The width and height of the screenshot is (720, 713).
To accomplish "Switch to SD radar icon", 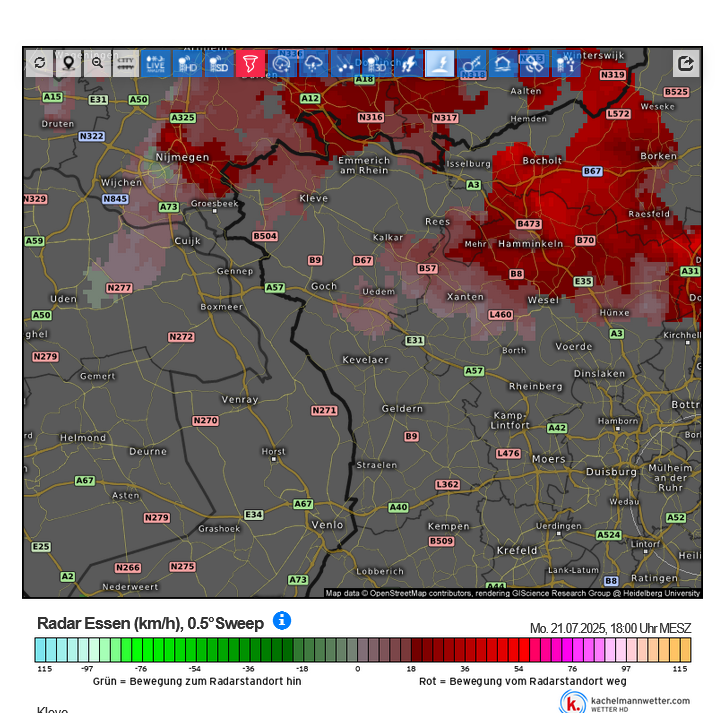I will (x=219, y=63).
